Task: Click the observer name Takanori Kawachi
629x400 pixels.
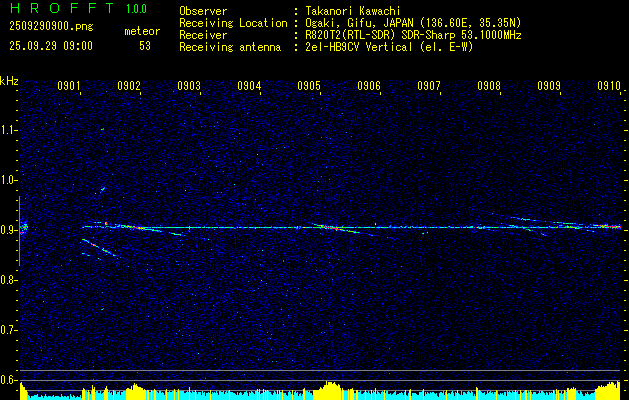Action: 353,11
